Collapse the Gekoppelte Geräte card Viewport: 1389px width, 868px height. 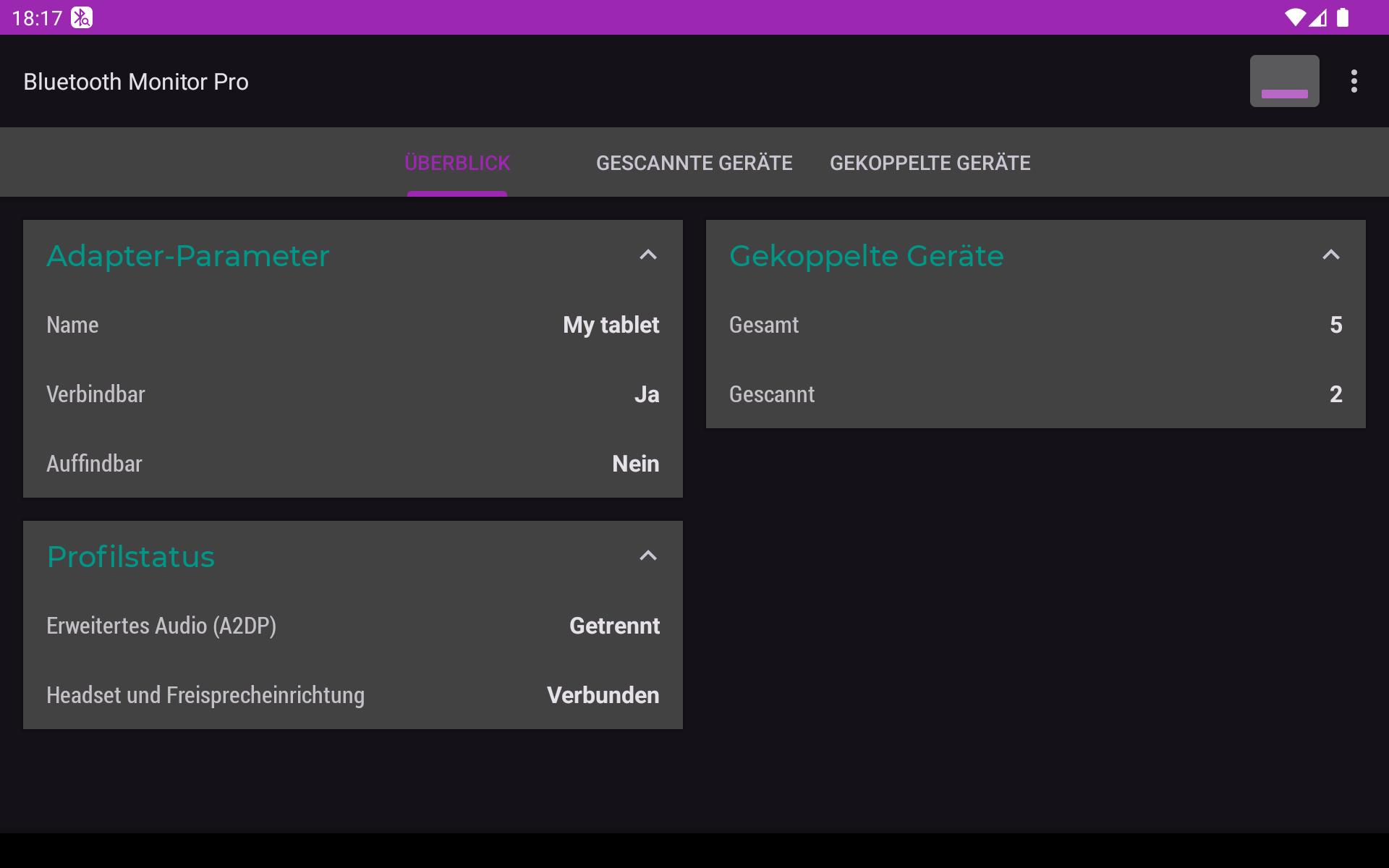click(1331, 255)
